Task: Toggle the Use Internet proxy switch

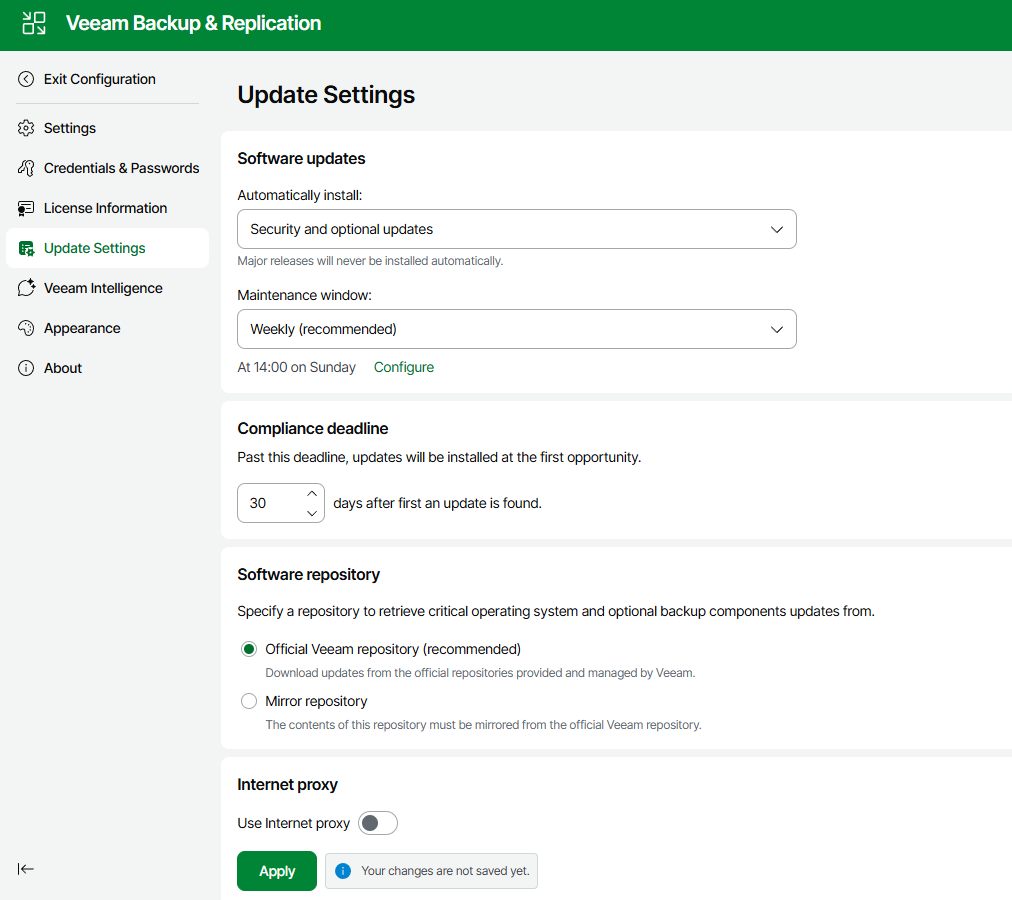Action: tap(378, 823)
